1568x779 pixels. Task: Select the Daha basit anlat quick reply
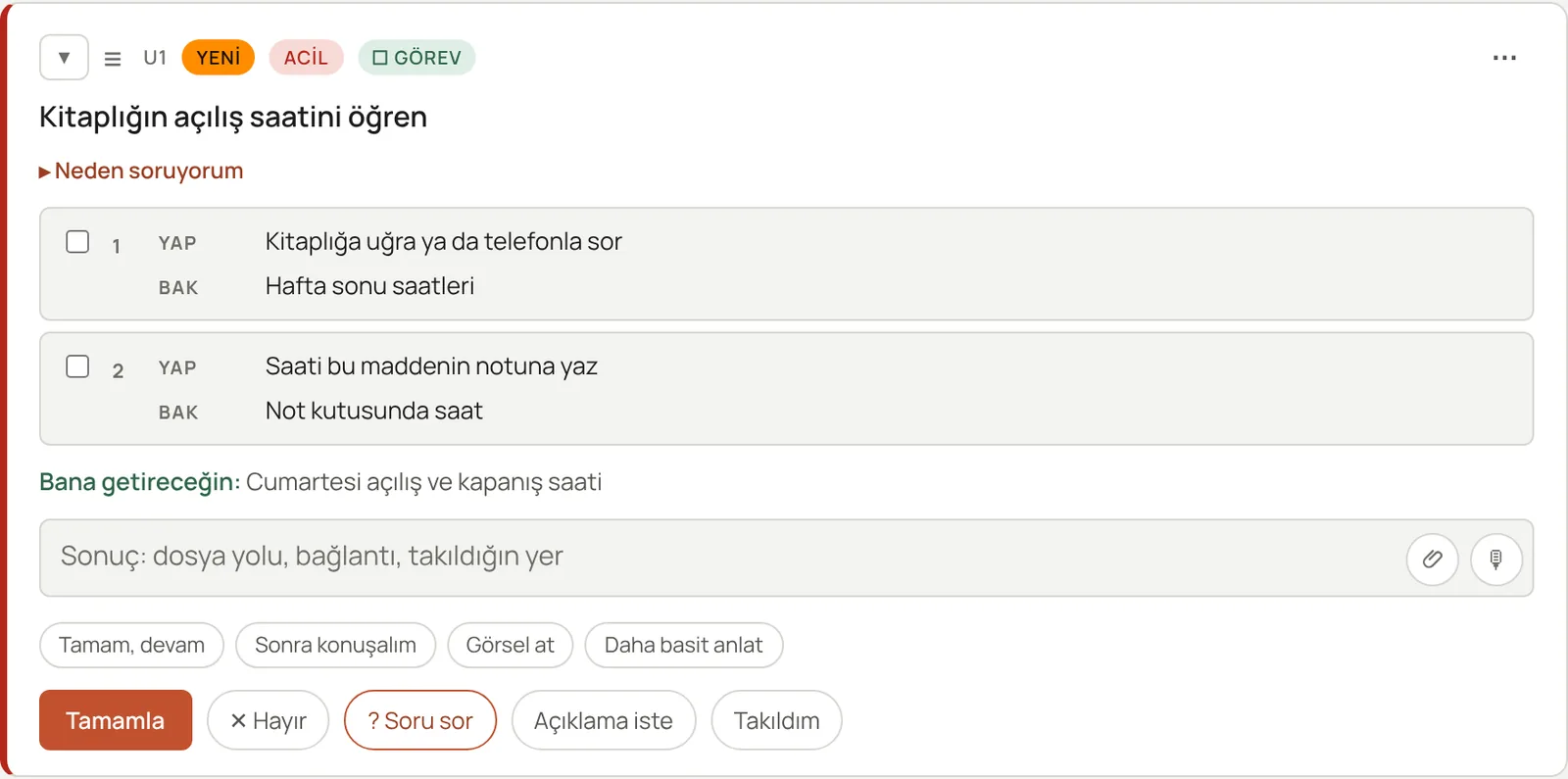coord(683,646)
